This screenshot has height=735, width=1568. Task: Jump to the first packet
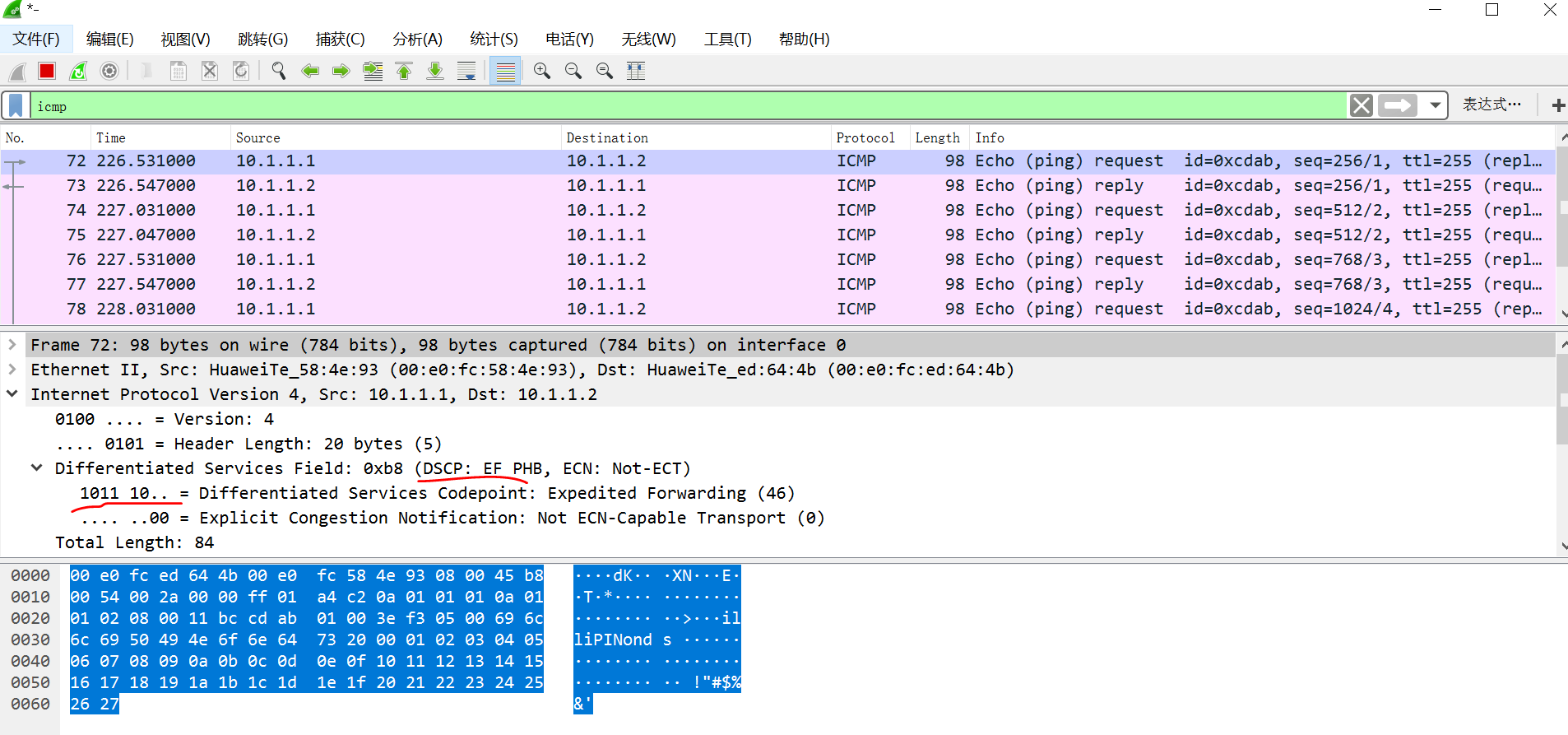pos(404,72)
